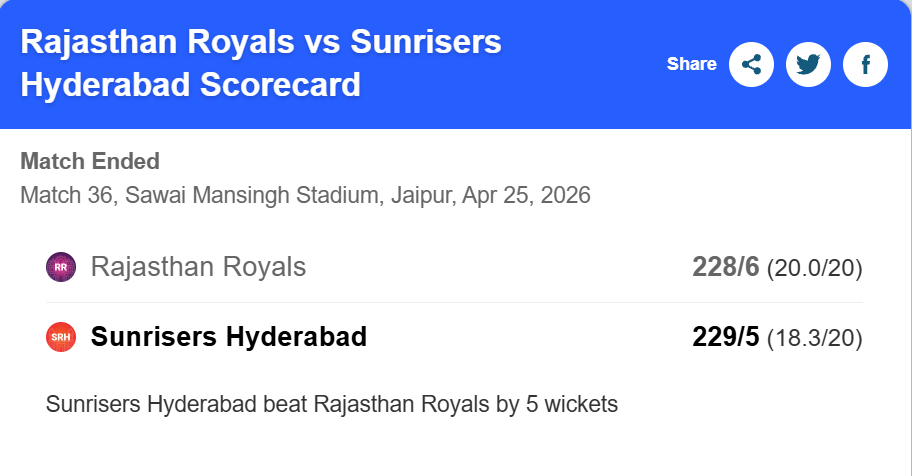Share the scorecard on Facebook
This screenshot has height=476, width=912.
[x=865, y=65]
